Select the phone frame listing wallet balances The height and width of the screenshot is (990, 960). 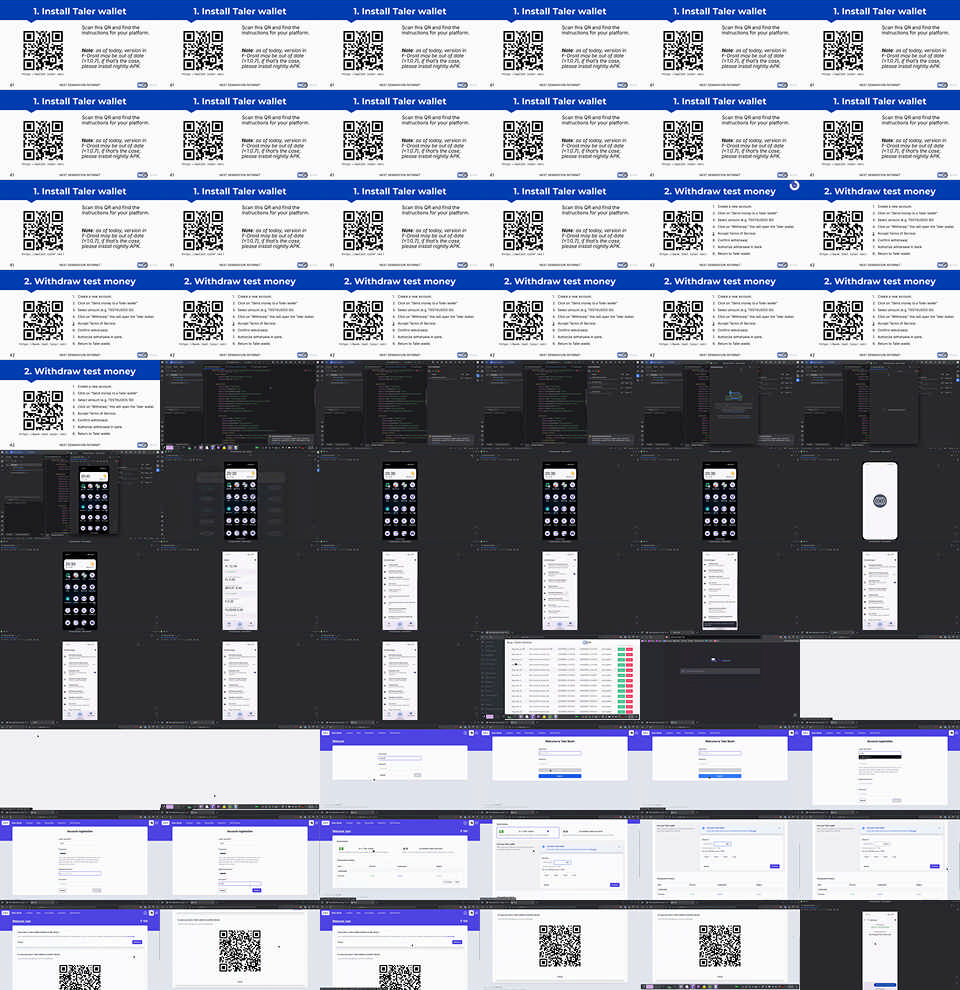239,585
